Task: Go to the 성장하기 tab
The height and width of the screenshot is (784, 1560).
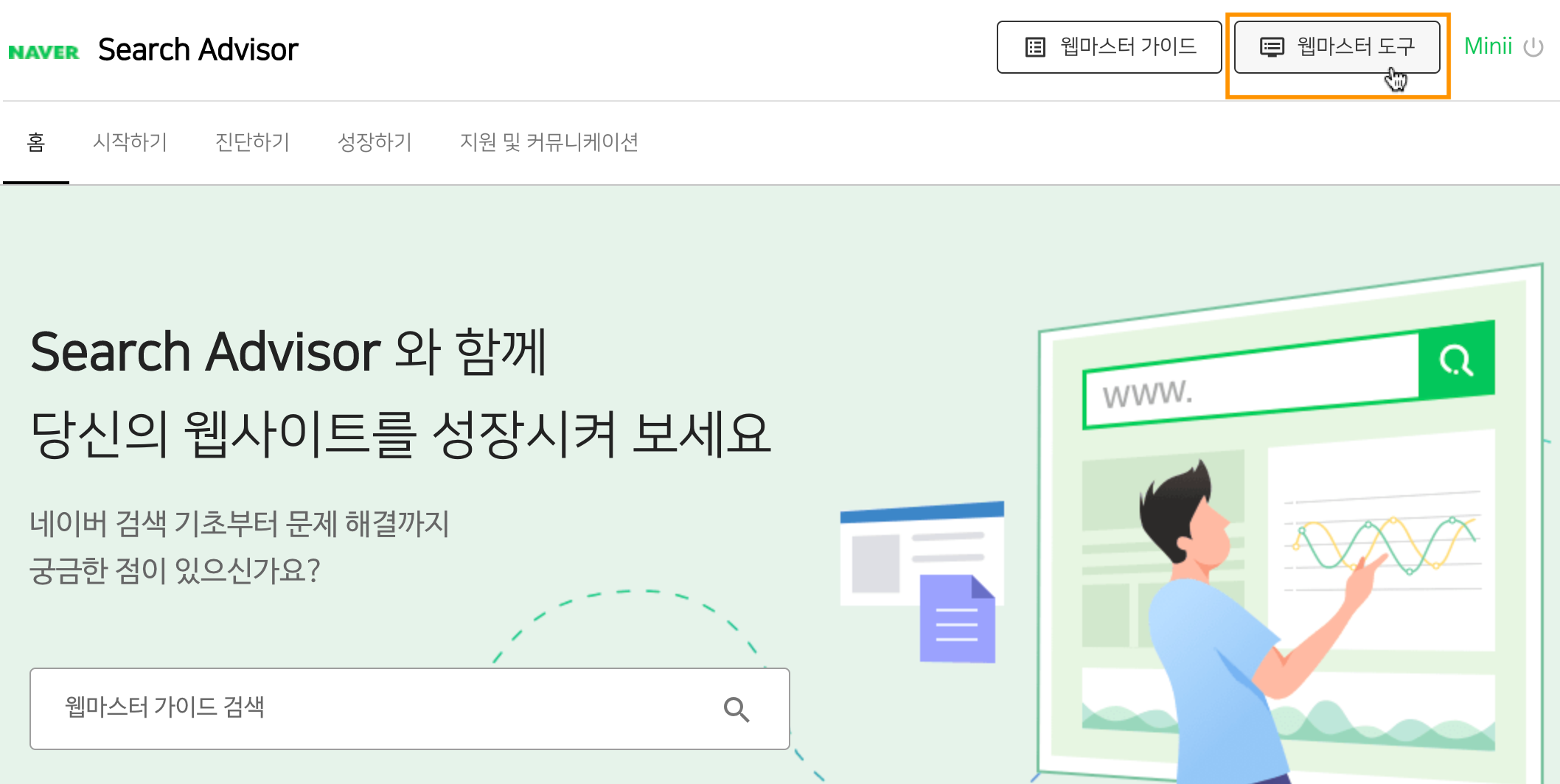Action: (375, 141)
